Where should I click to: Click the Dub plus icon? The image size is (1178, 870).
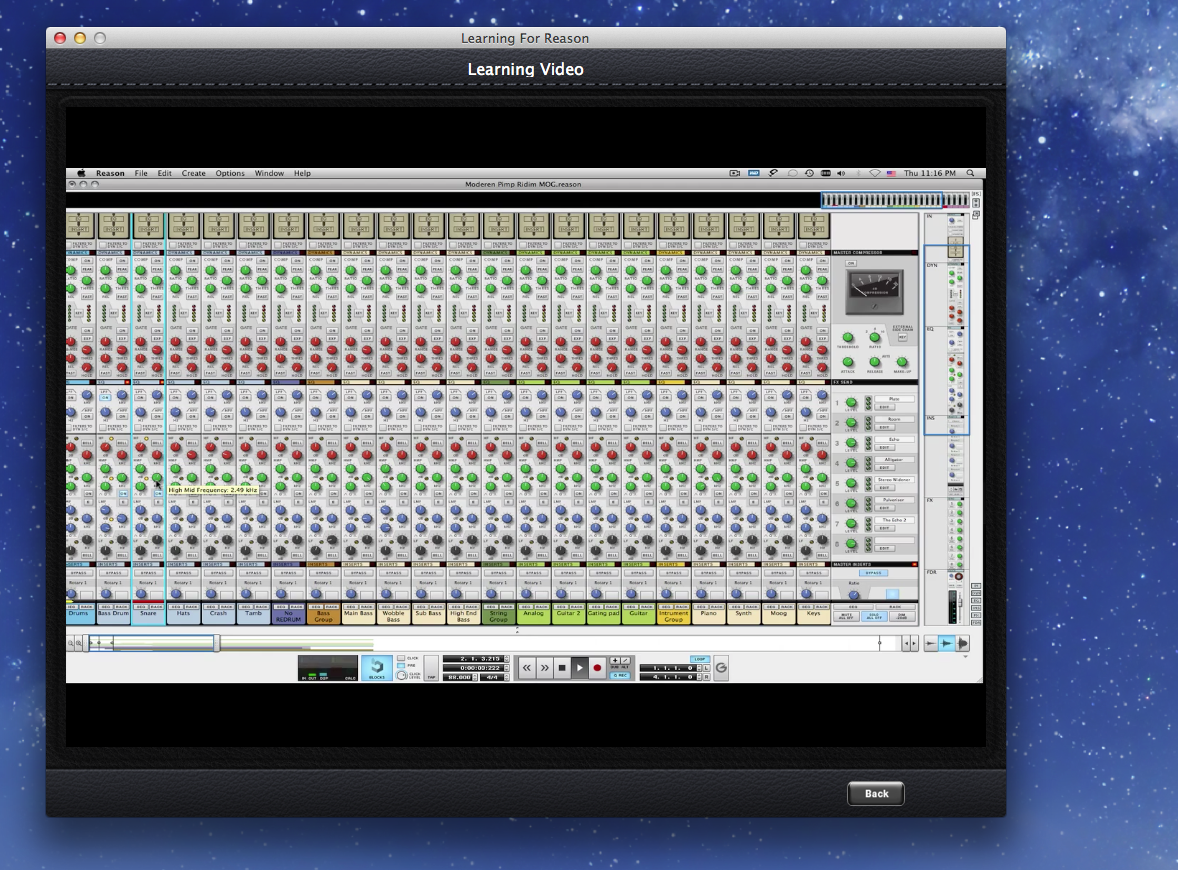click(x=615, y=660)
